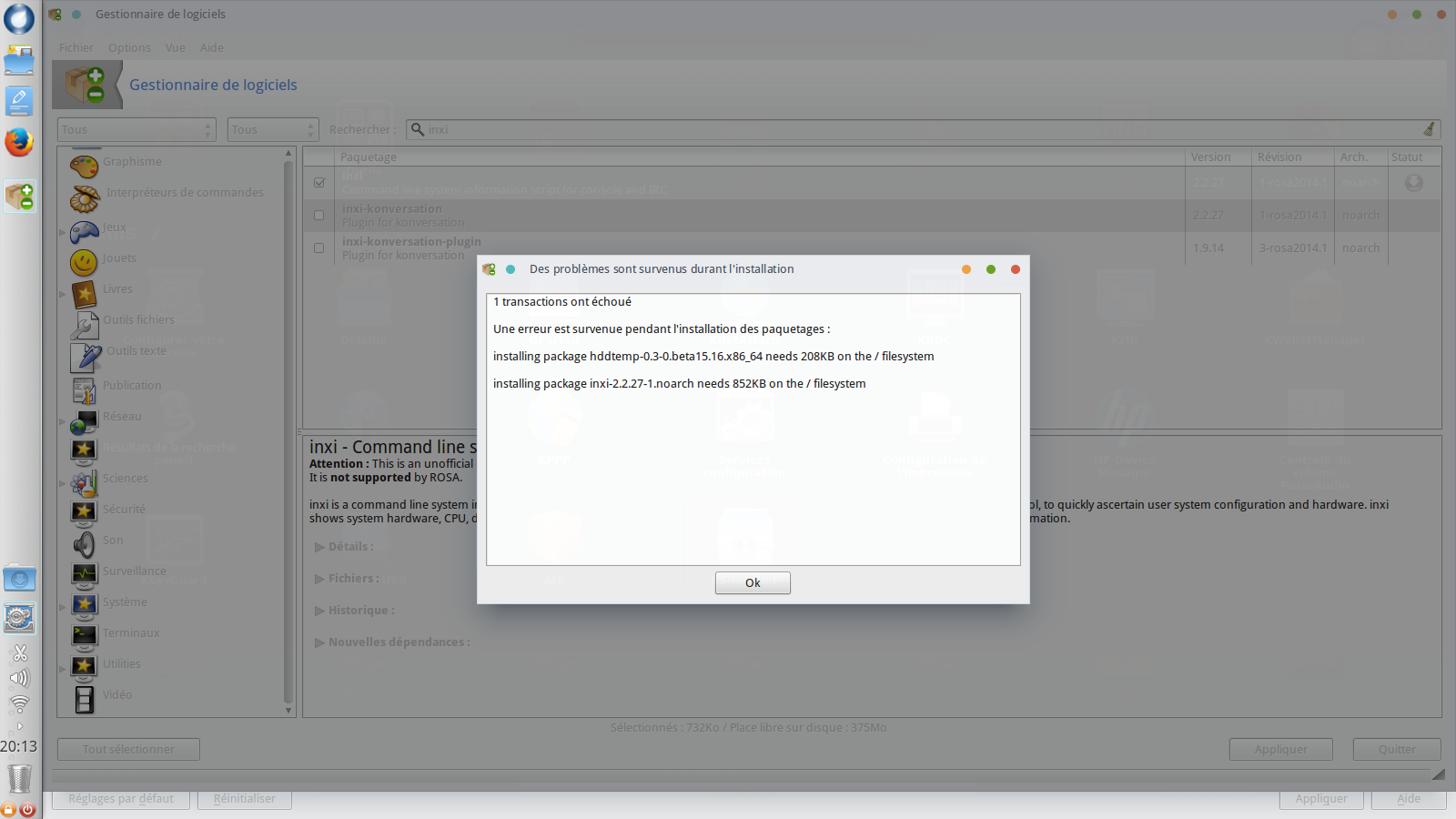Uncheck the inxi package checkbox
Screen dimensions: 1456x819
(x=319, y=182)
